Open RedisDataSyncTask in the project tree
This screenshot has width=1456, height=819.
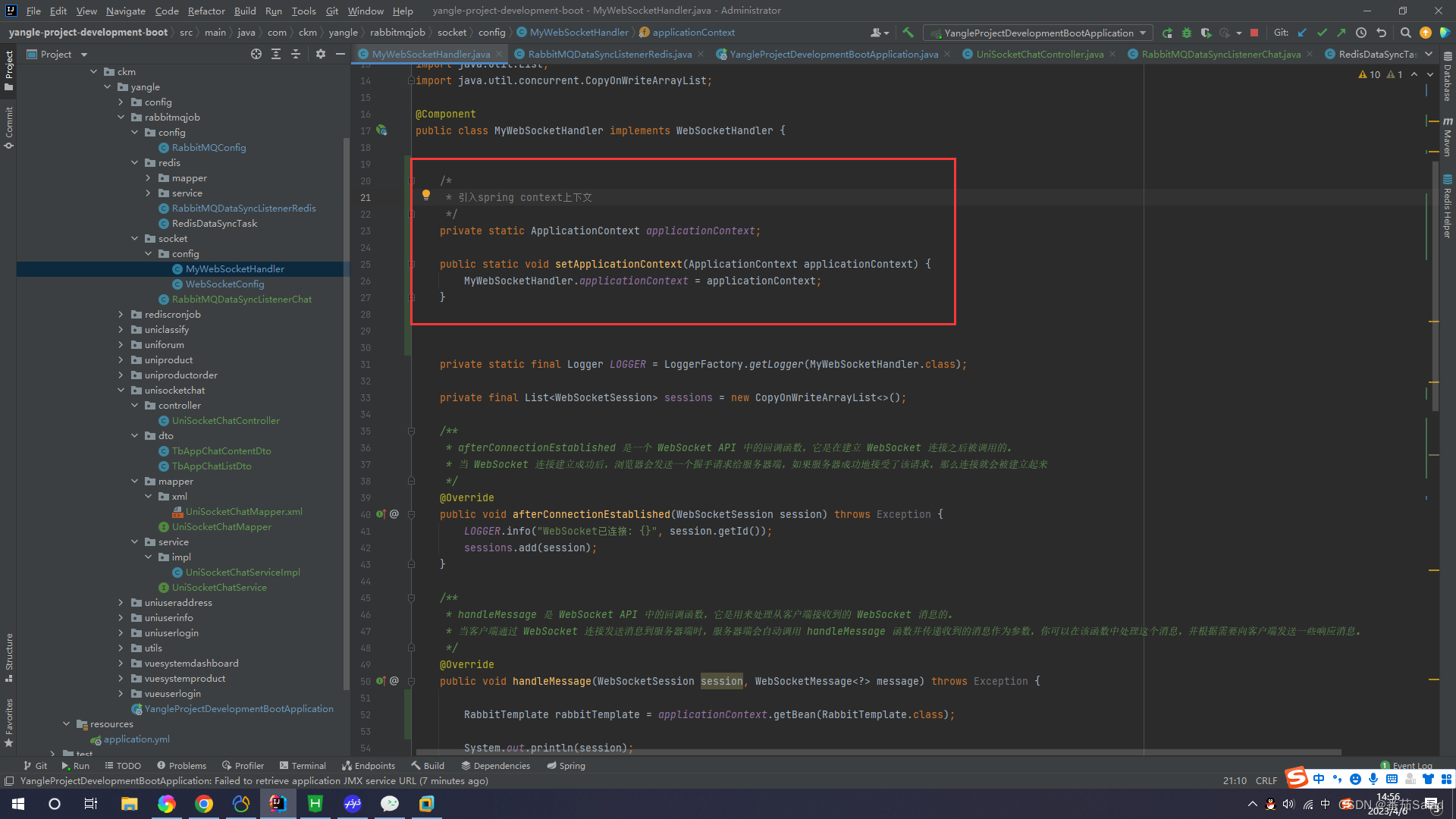214,224
